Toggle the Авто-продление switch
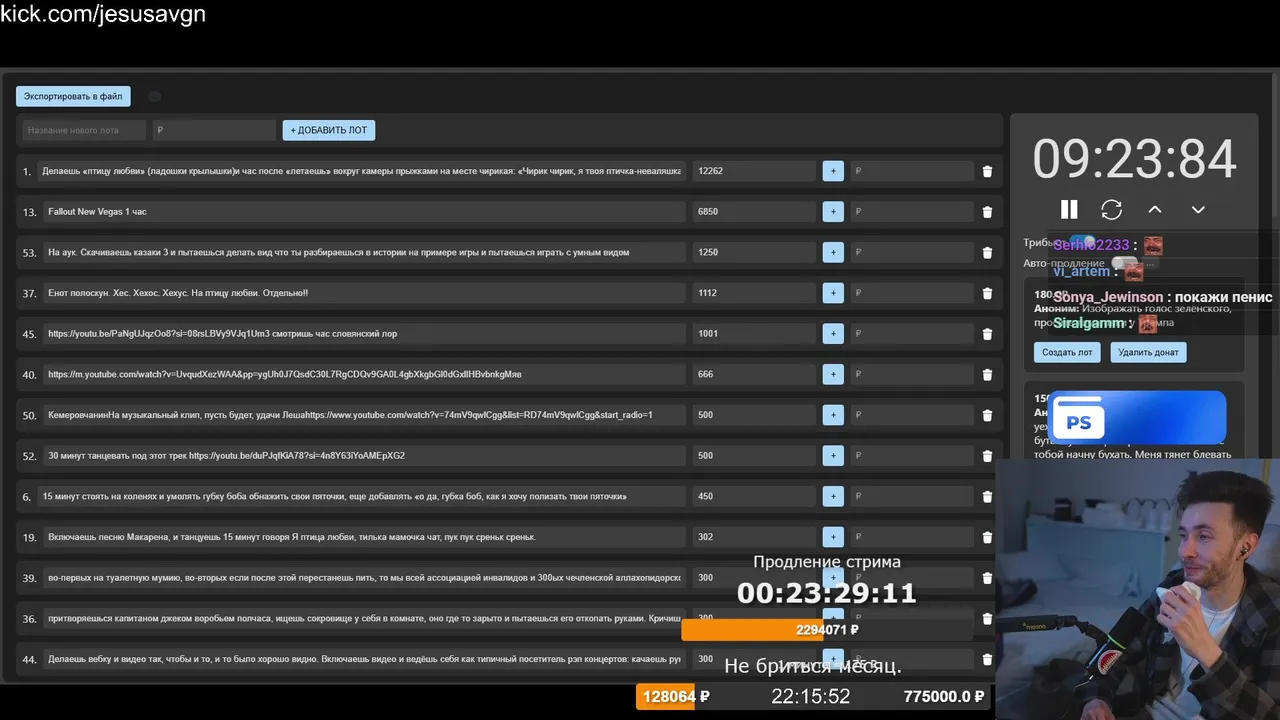 [x=1125, y=263]
